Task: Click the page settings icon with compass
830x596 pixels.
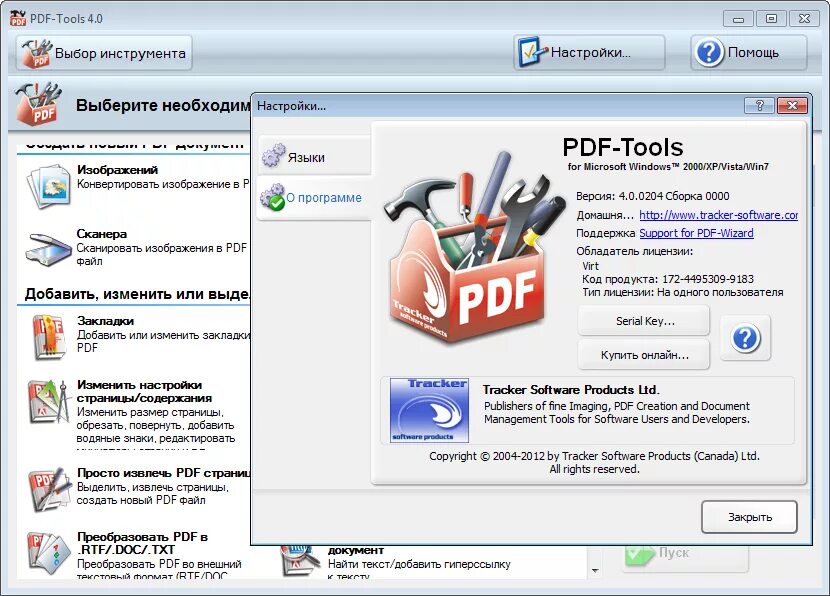Action: (x=49, y=402)
